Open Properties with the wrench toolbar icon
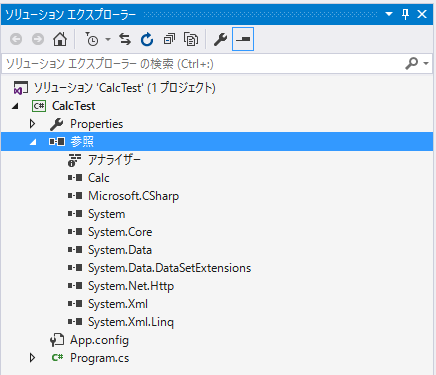The height and width of the screenshot is (375, 436). [220, 39]
